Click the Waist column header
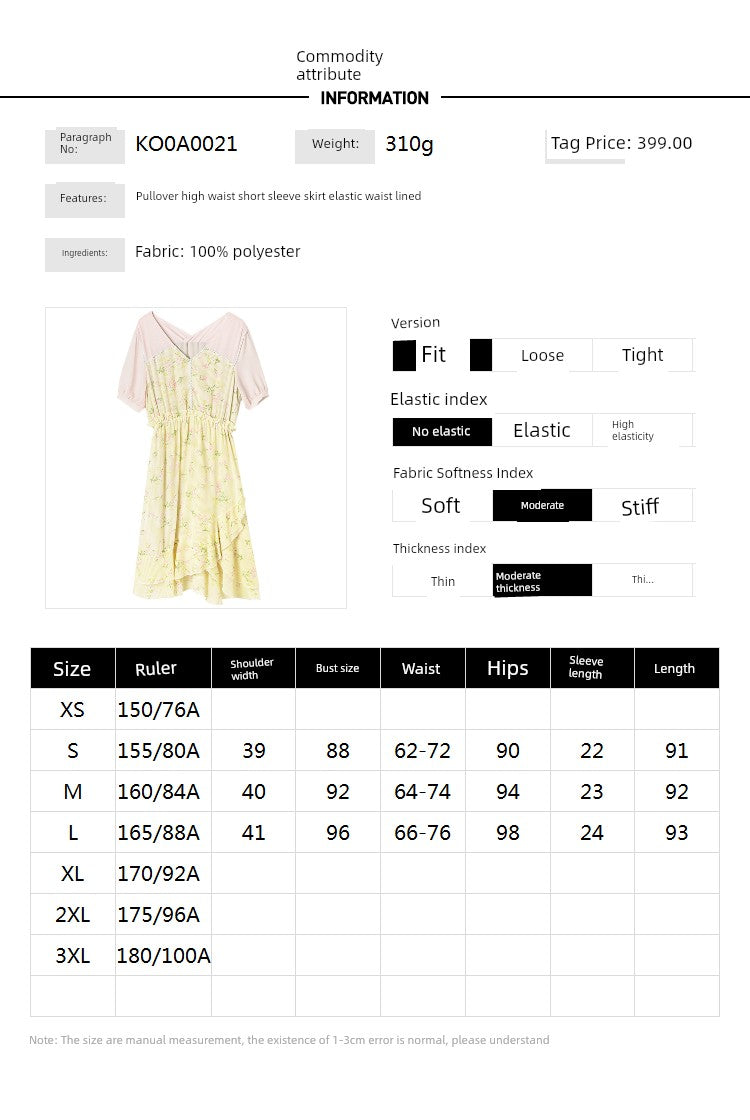The width and height of the screenshot is (750, 1120). (x=422, y=669)
